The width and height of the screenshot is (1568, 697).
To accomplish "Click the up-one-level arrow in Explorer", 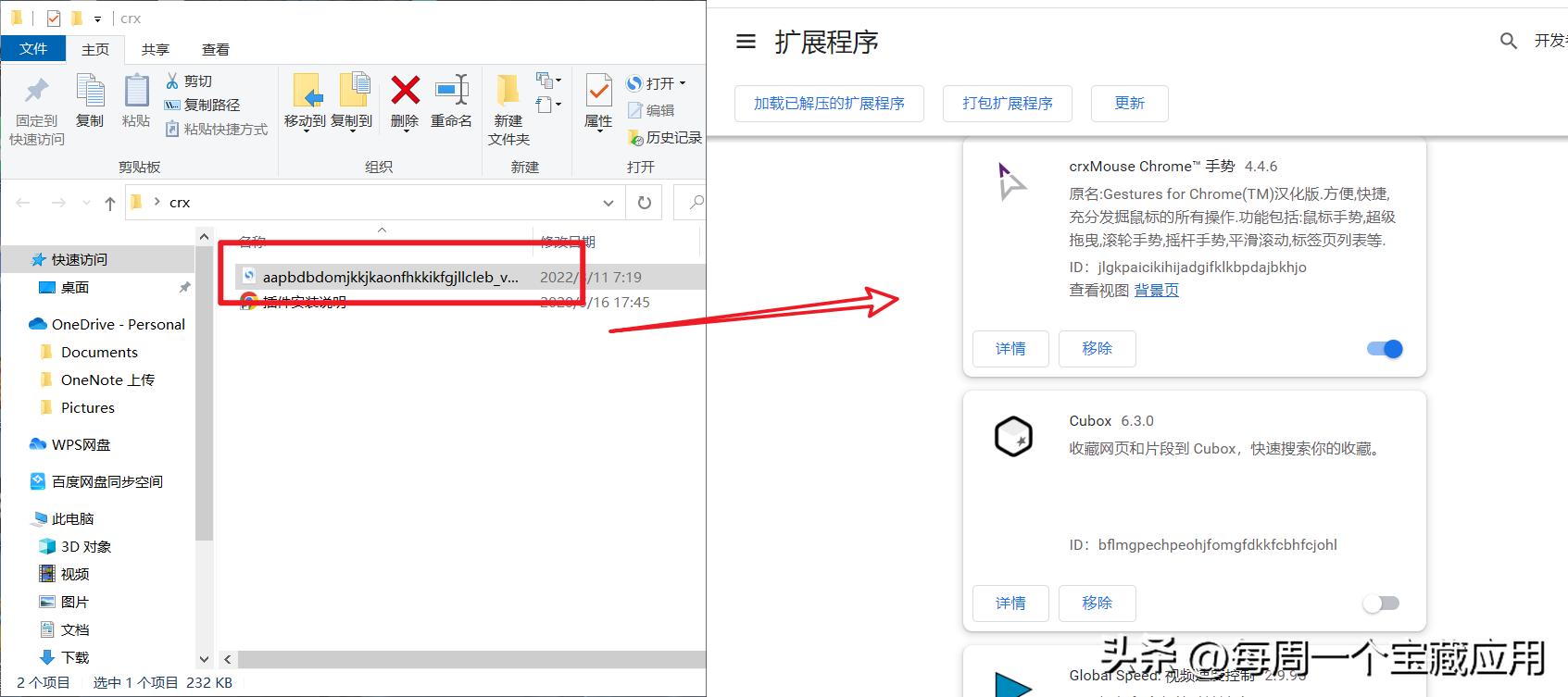I will [x=110, y=203].
